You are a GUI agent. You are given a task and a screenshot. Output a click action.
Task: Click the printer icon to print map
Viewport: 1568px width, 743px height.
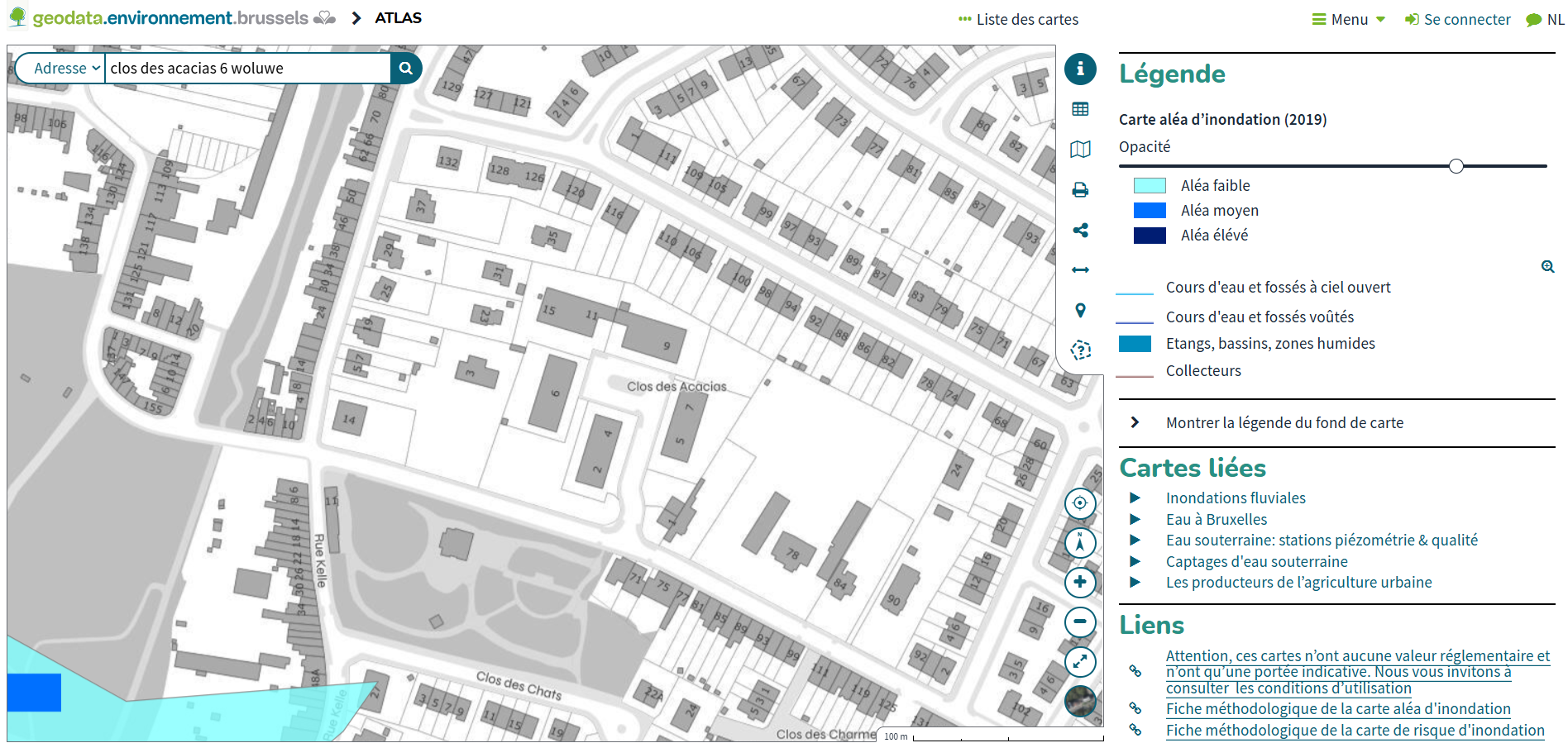tap(1080, 190)
